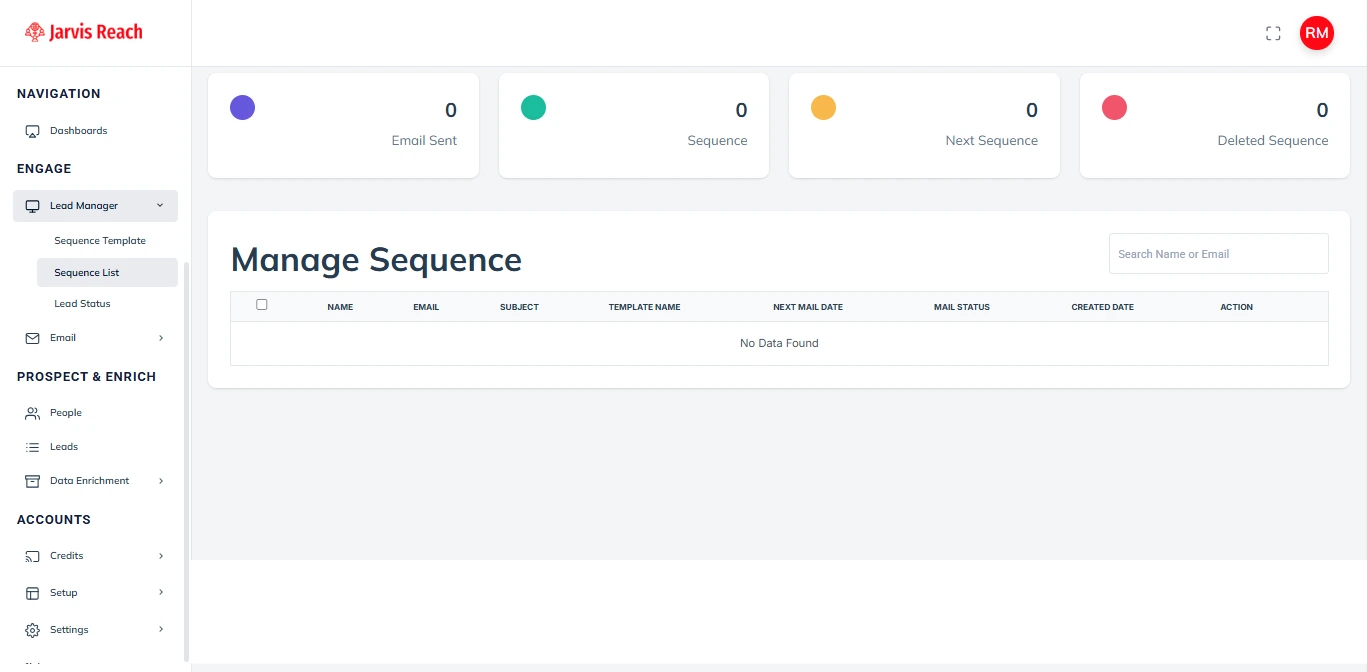1367x672 pixels.
Task: Open Dashboards in the navigation
Action: [x=78, y=131]
